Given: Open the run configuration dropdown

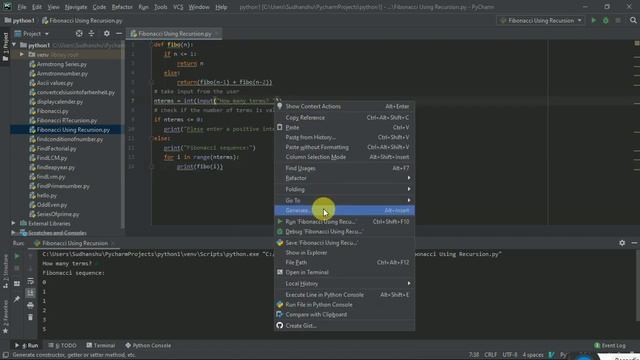Looking at the screenshot, I should click(x=541, y=20).
